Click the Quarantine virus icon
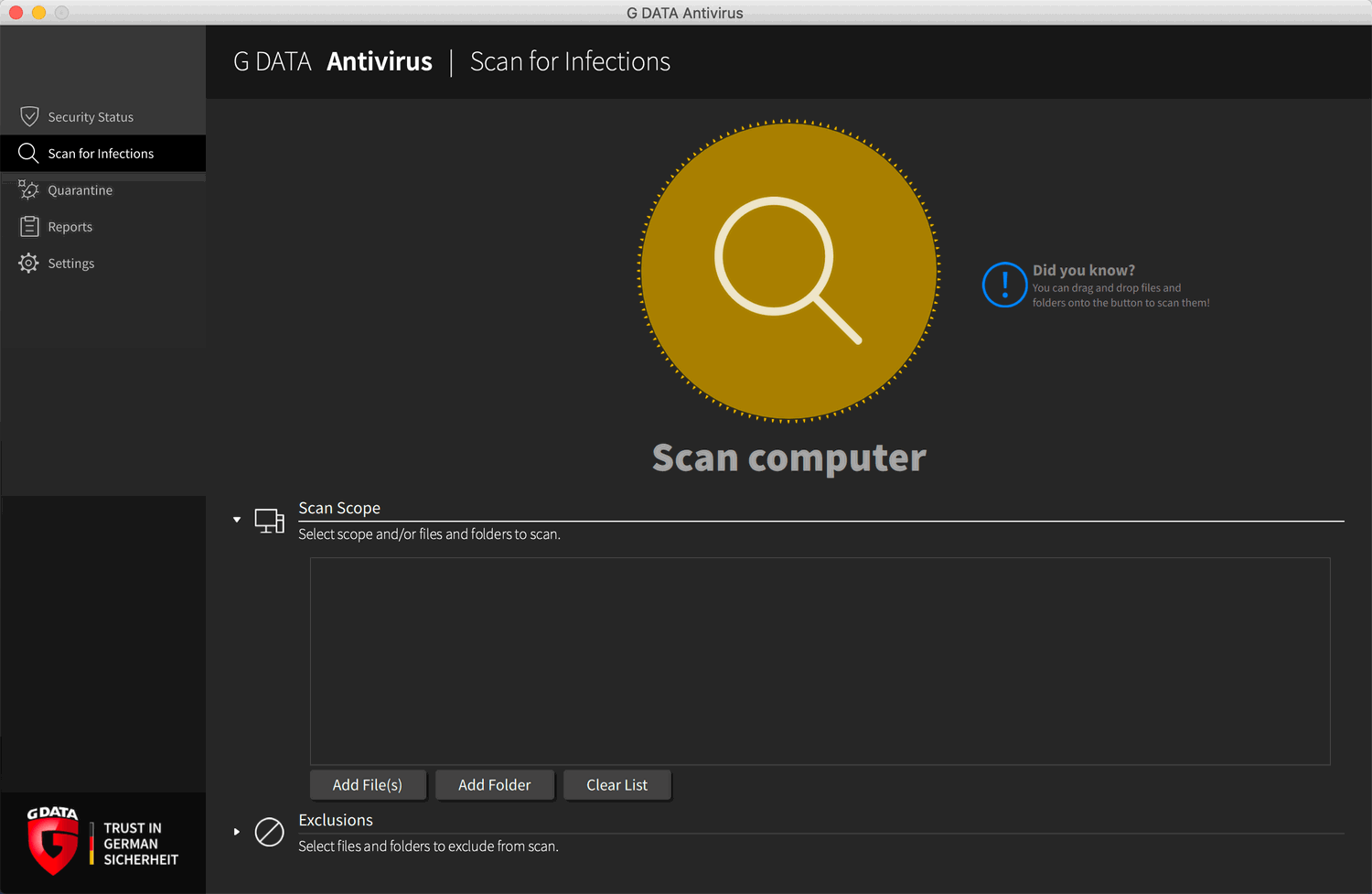 [29, 189]
